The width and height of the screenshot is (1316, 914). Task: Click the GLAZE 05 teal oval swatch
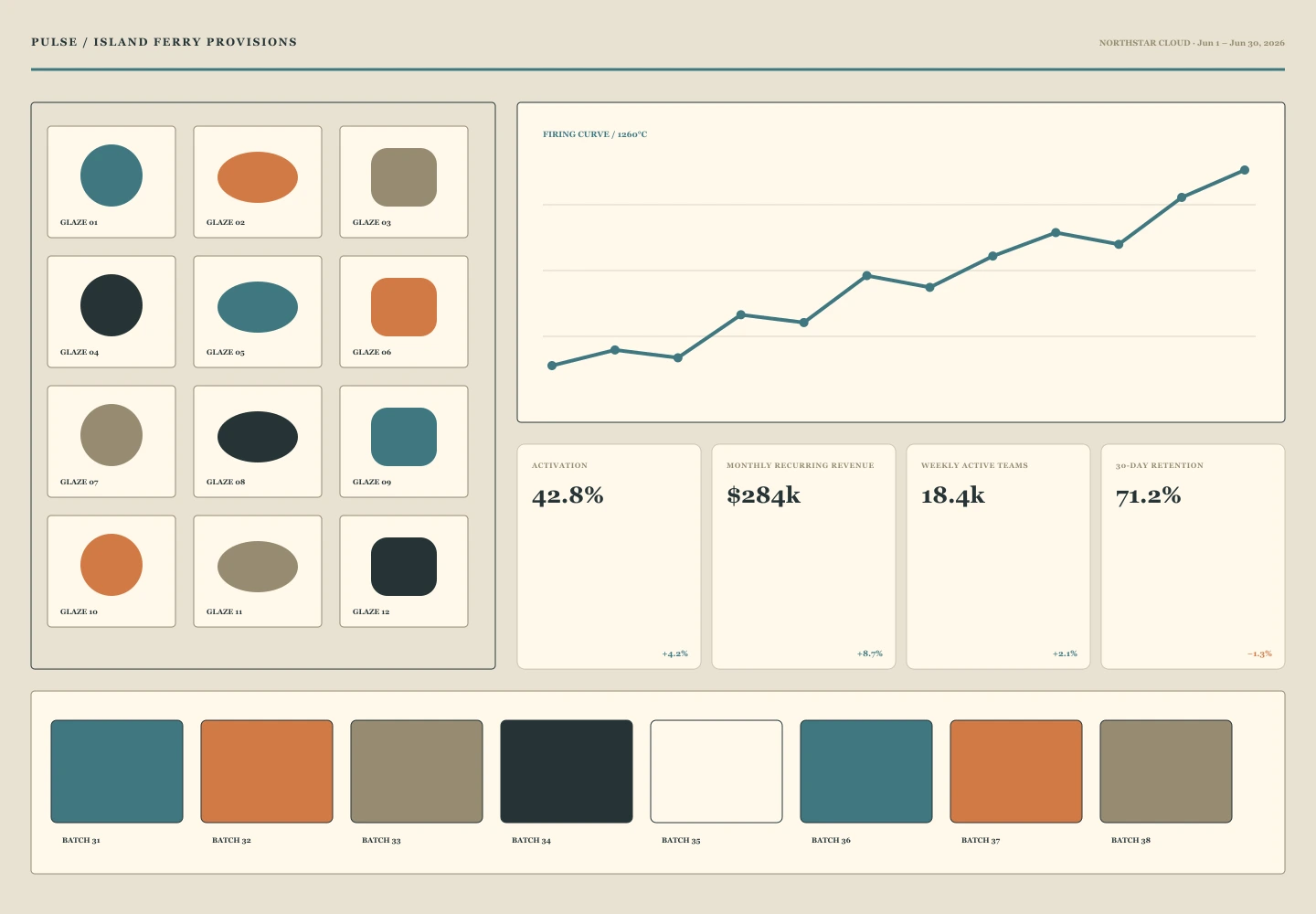click(x=258, y=307)
